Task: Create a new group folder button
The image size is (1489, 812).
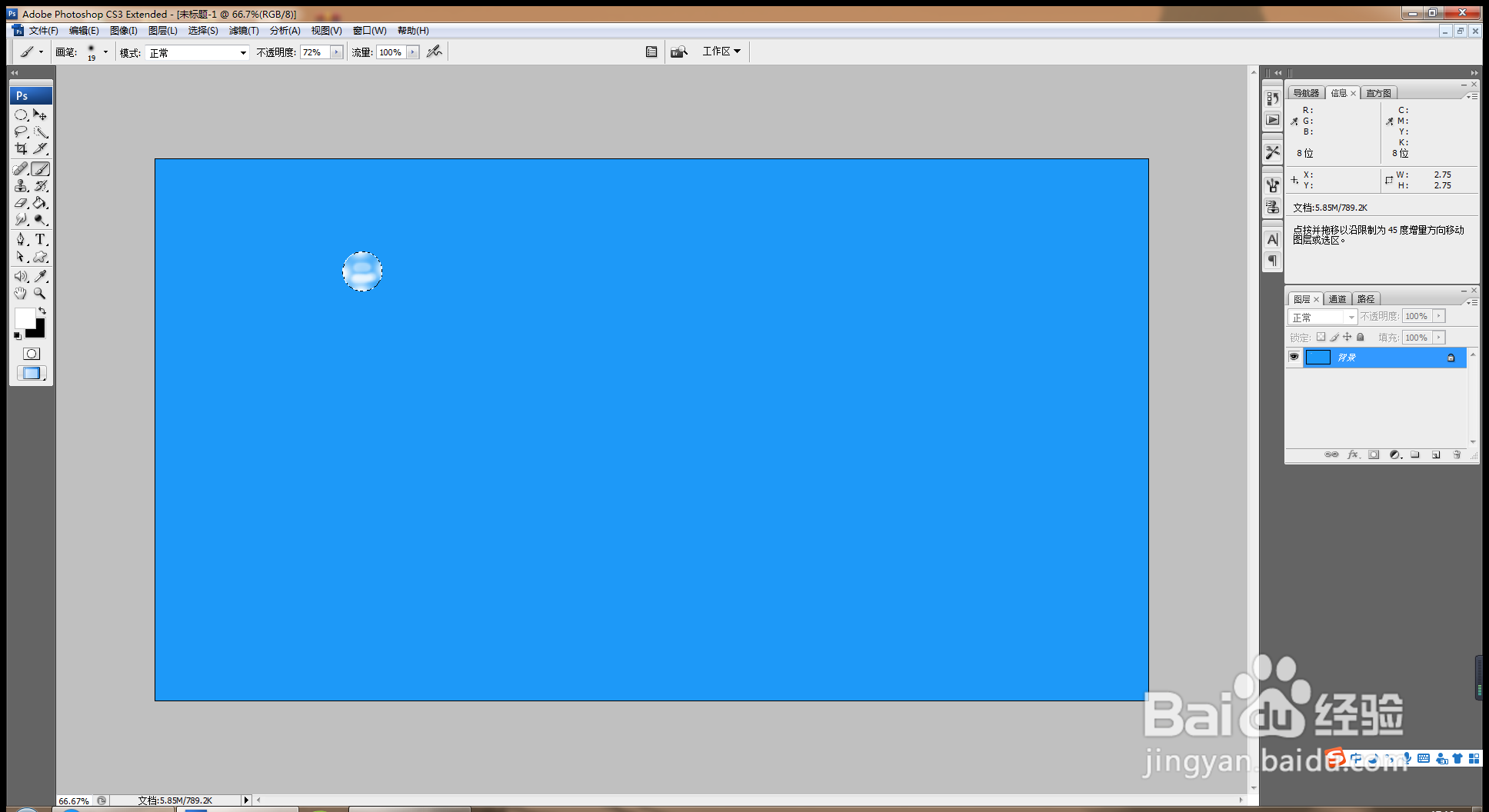Action: point(1415,455)
